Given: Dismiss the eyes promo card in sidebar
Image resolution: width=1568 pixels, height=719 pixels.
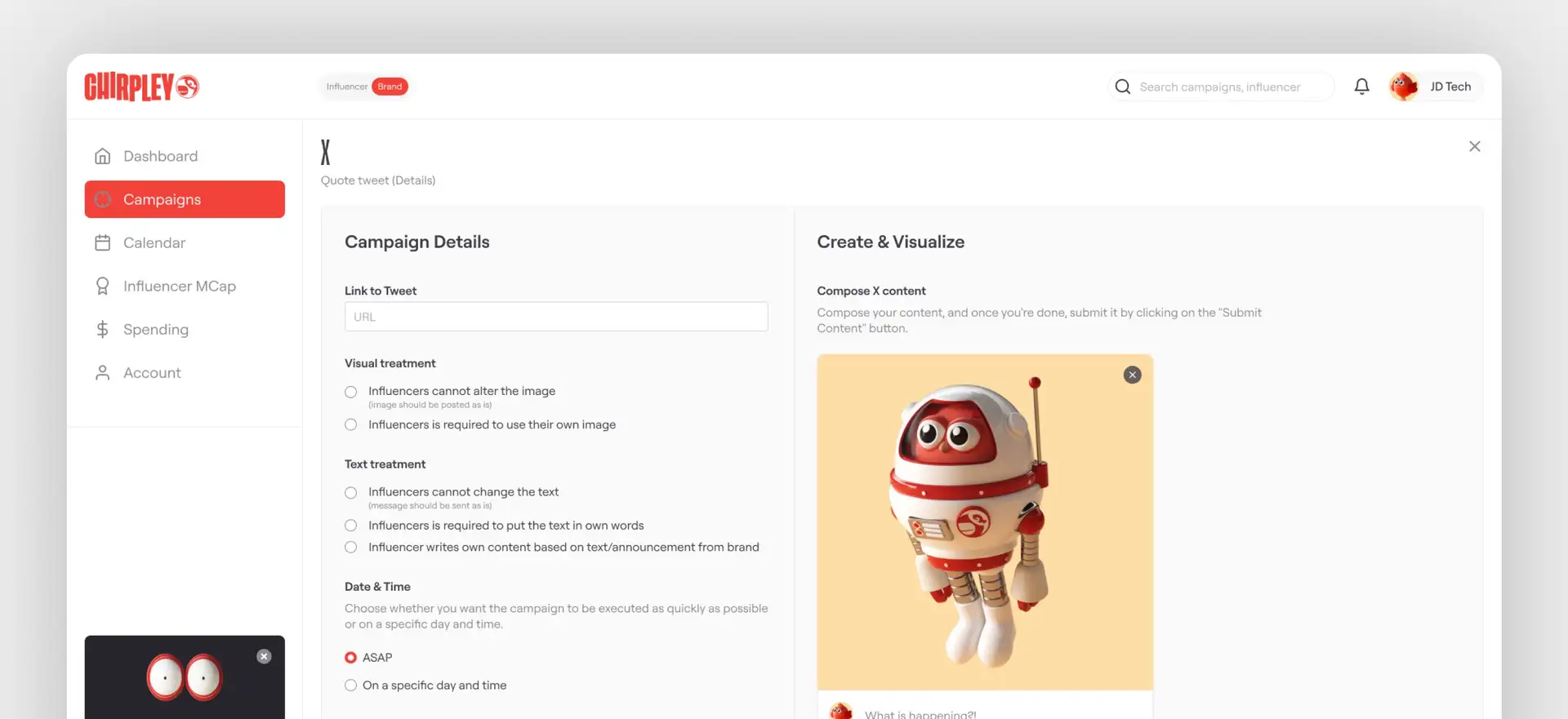Looking at the screenshot, I should 264,656.
